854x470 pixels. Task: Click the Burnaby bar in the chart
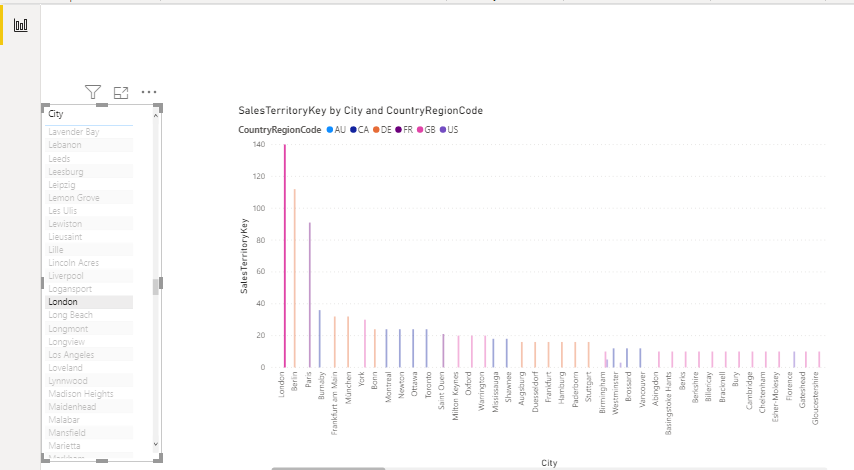pyautogui.click(x=320, y=339)
